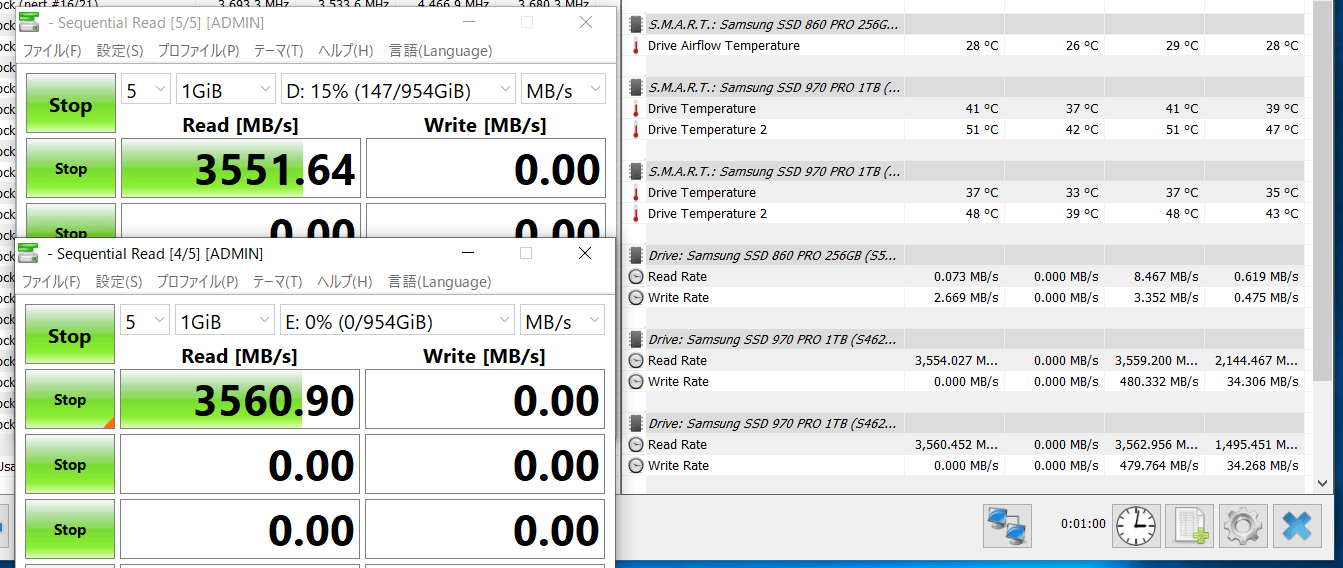Viewport: 1343px width, 568px height.
Task: Open 1GiB size dropdown in the [5/5] window
Action: click(226, 90)
